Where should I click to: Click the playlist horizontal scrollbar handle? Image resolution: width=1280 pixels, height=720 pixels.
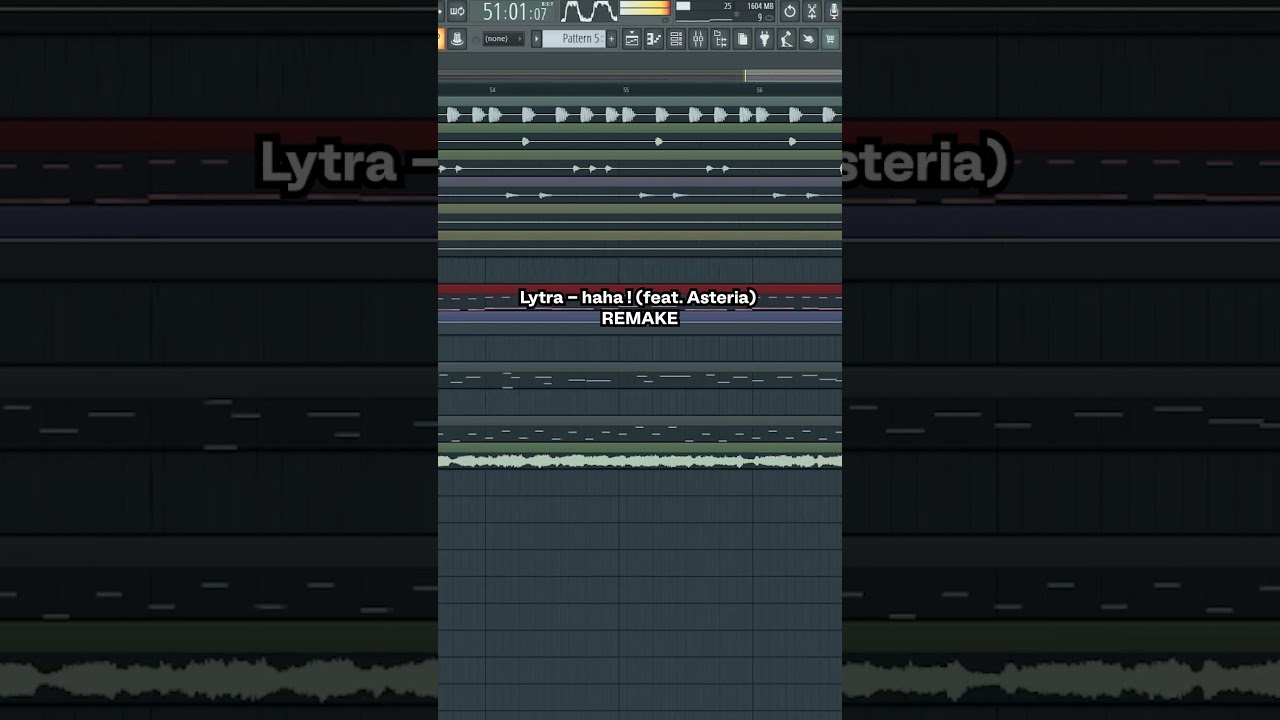coord(793,76)
